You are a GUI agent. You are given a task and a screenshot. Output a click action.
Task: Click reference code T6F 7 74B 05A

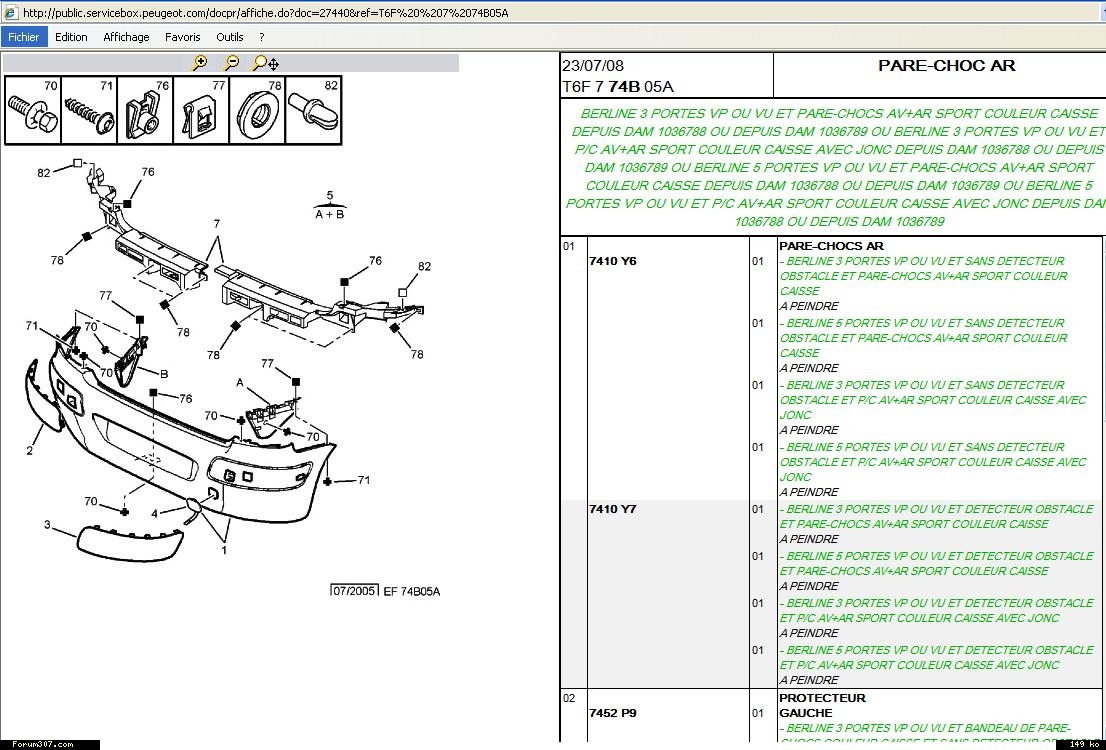point(617,87)
